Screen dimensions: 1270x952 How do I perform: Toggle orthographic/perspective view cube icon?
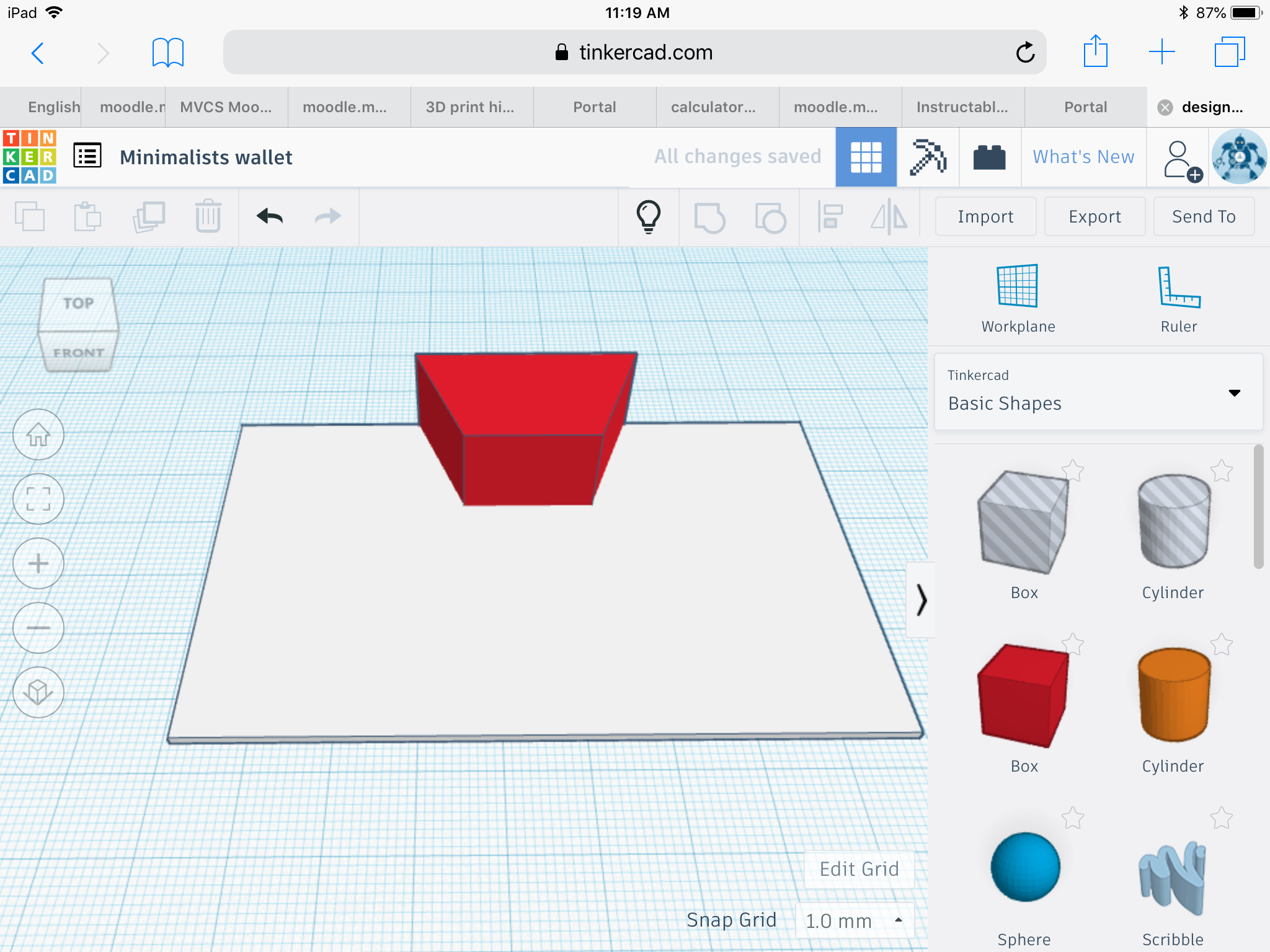point(38,692)
